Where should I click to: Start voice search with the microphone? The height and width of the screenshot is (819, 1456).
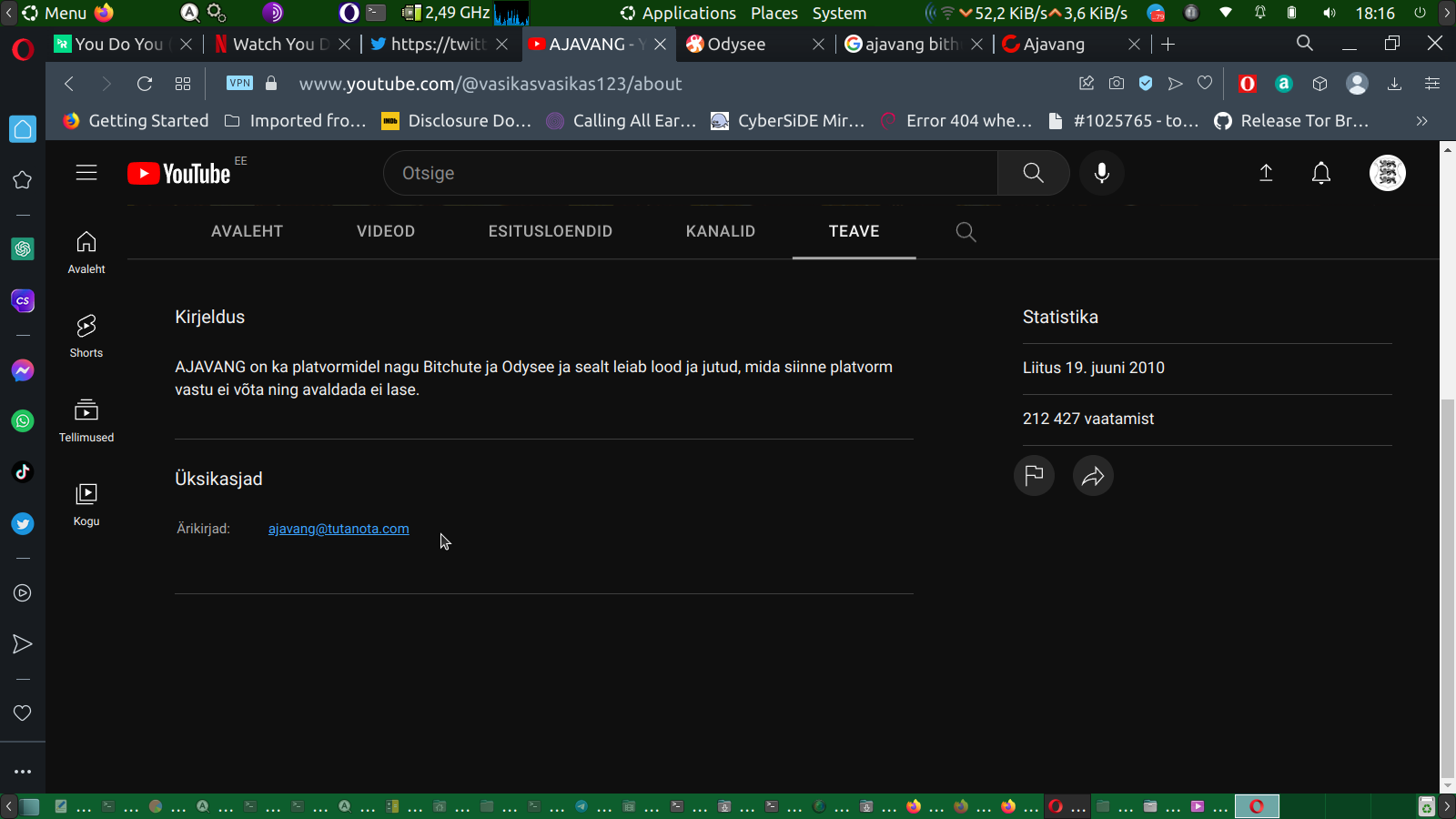point(1102,173)
